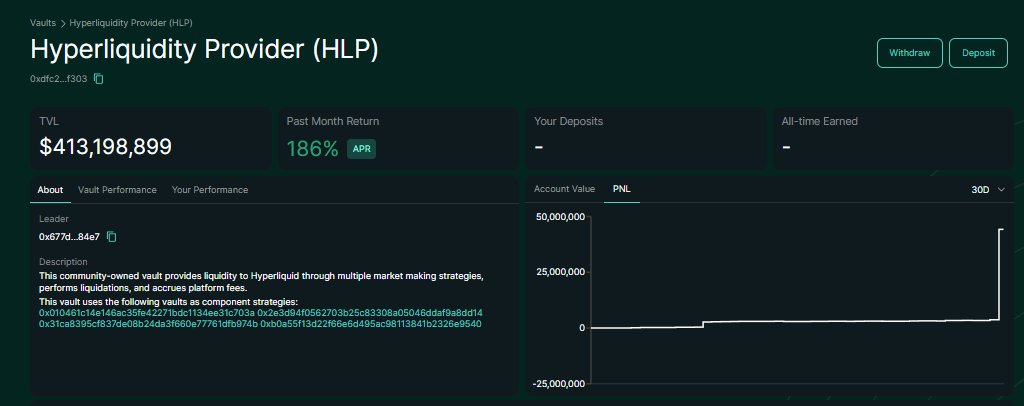
Task: Open the Vault Performance tab
Action: click(x=118, y=190)
